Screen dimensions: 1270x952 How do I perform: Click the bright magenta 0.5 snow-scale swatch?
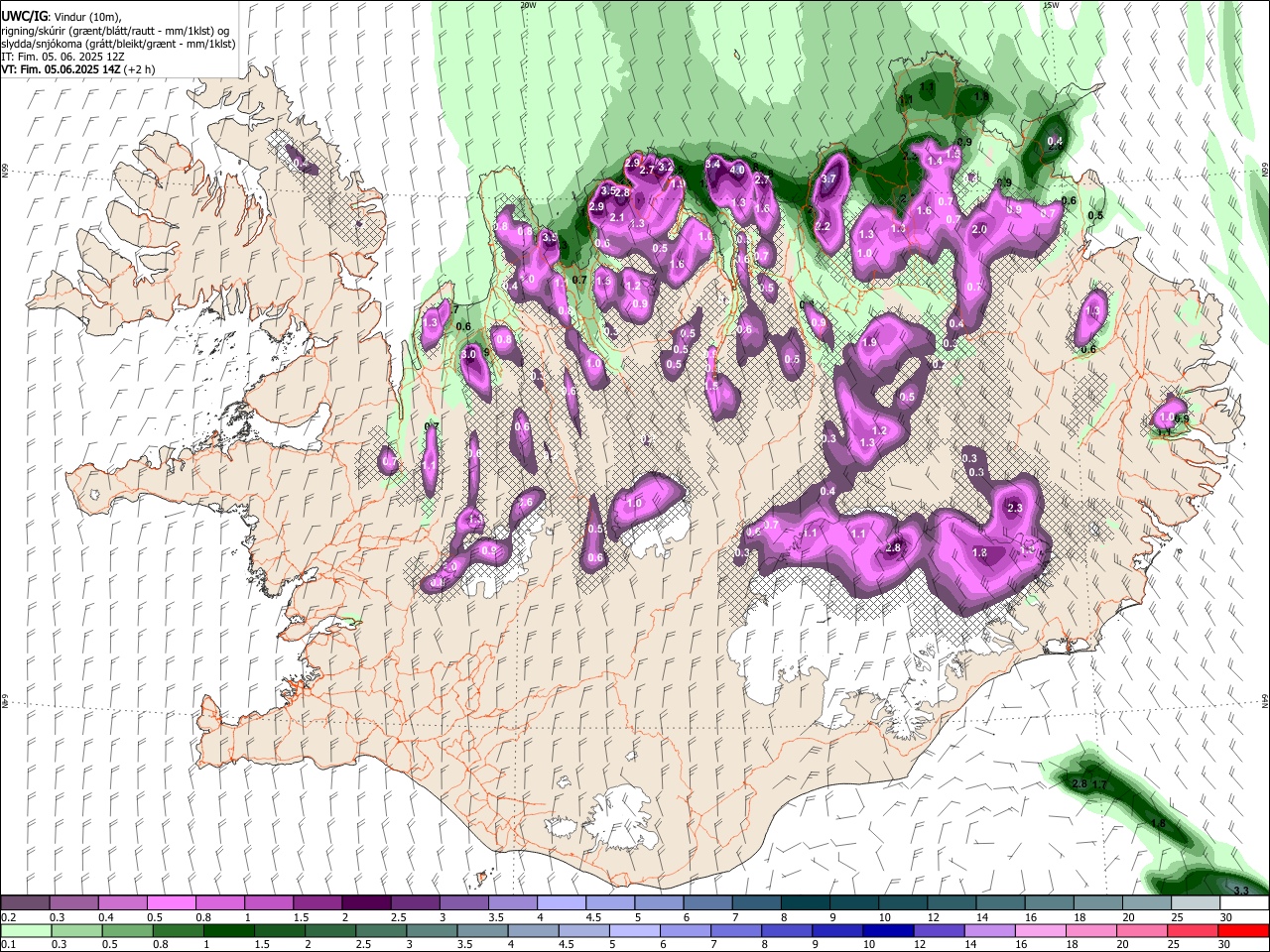click(x=171, y=903)
